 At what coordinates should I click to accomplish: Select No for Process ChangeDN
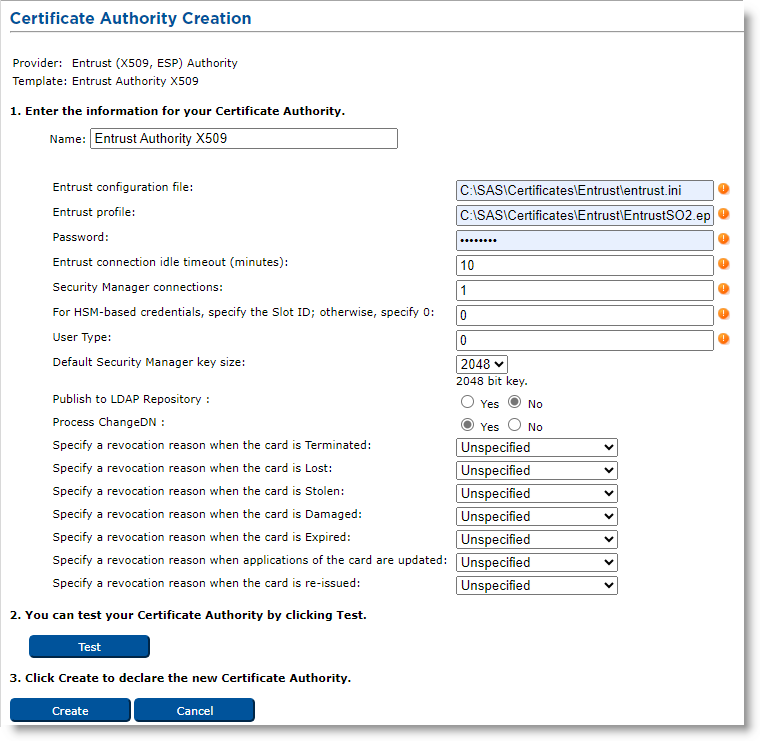point(515,426)
